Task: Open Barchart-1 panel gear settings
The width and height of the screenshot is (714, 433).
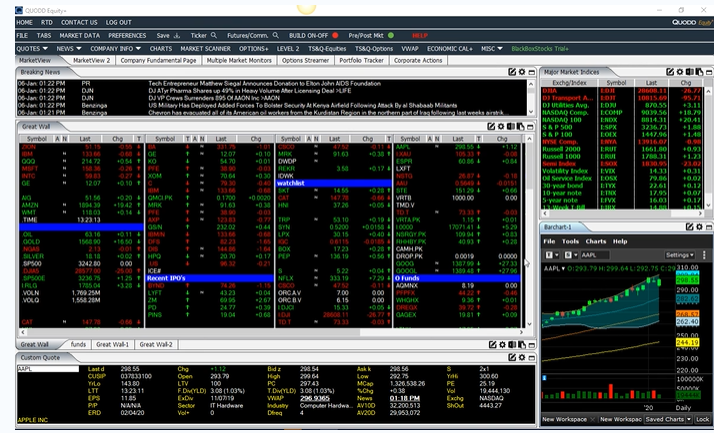Action: (x=699, y=227)
